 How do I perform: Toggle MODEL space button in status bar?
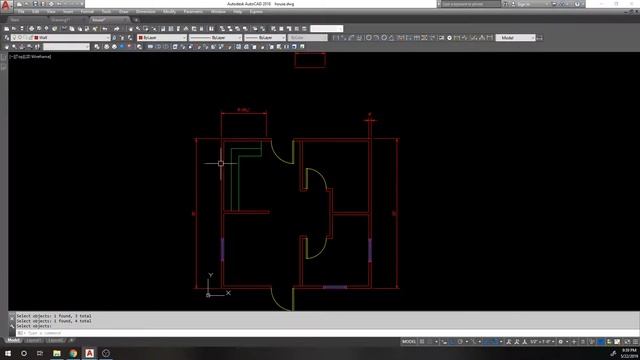tap(409, 342)
